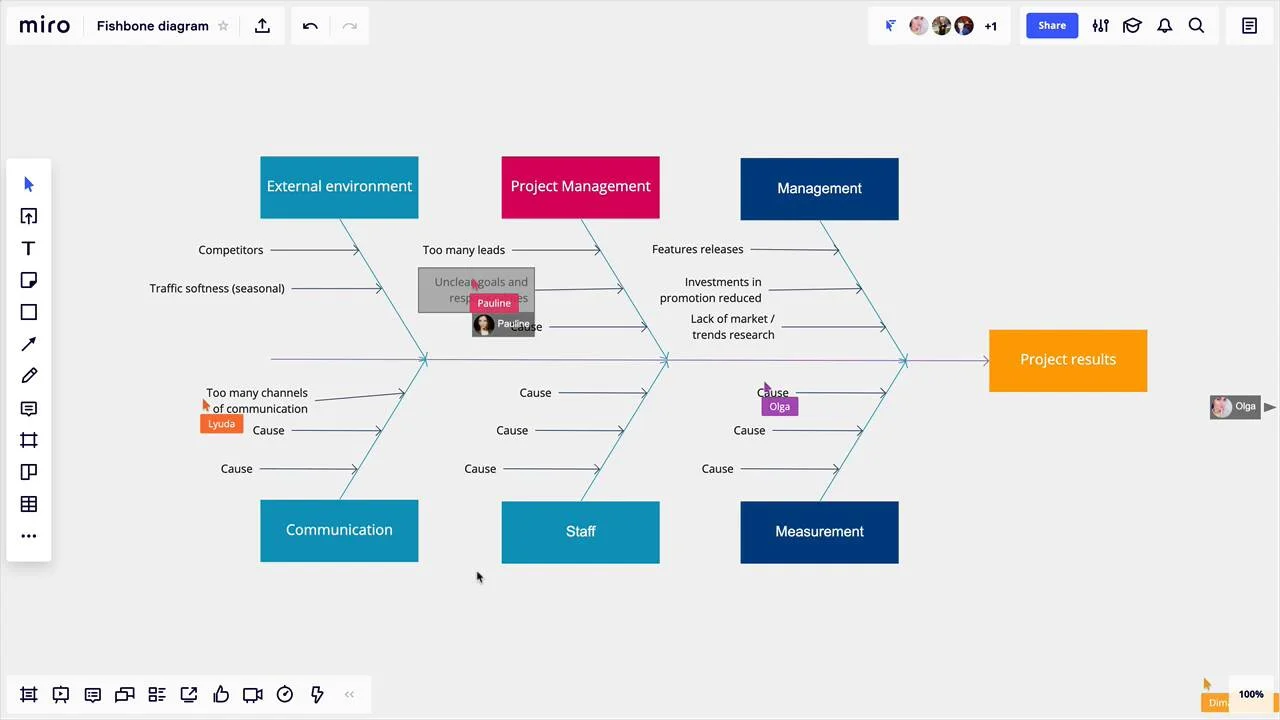Viewport: 1280px width, 720px height.
Task: Select the Connection line arrow tool
Action: click(29, 345)
